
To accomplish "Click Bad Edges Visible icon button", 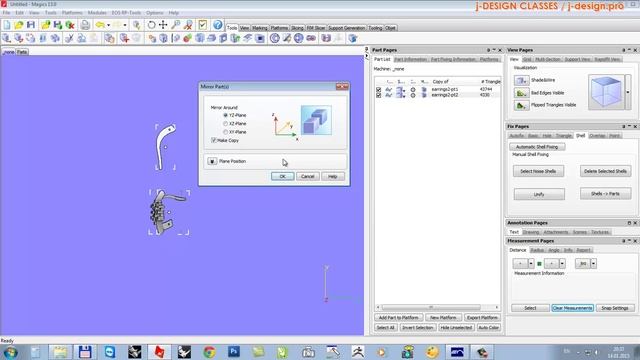I will pos(521,93).
